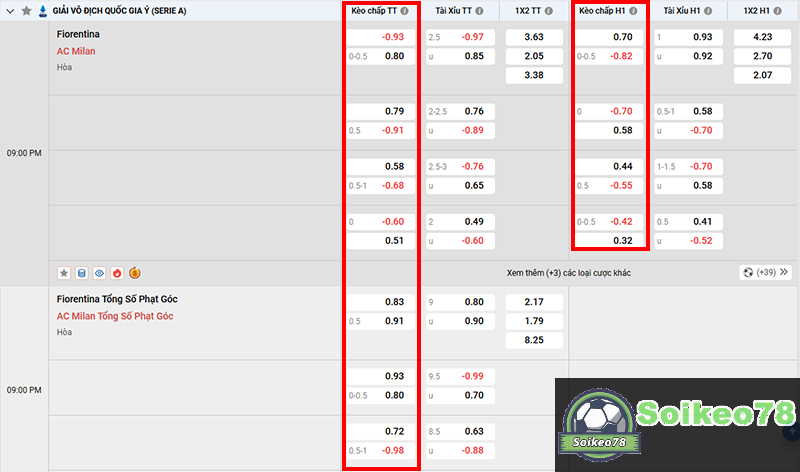Click info icon next to Kèo chấp H1
The width and height of the screenshot is (800, 472).
click(634, 11)
